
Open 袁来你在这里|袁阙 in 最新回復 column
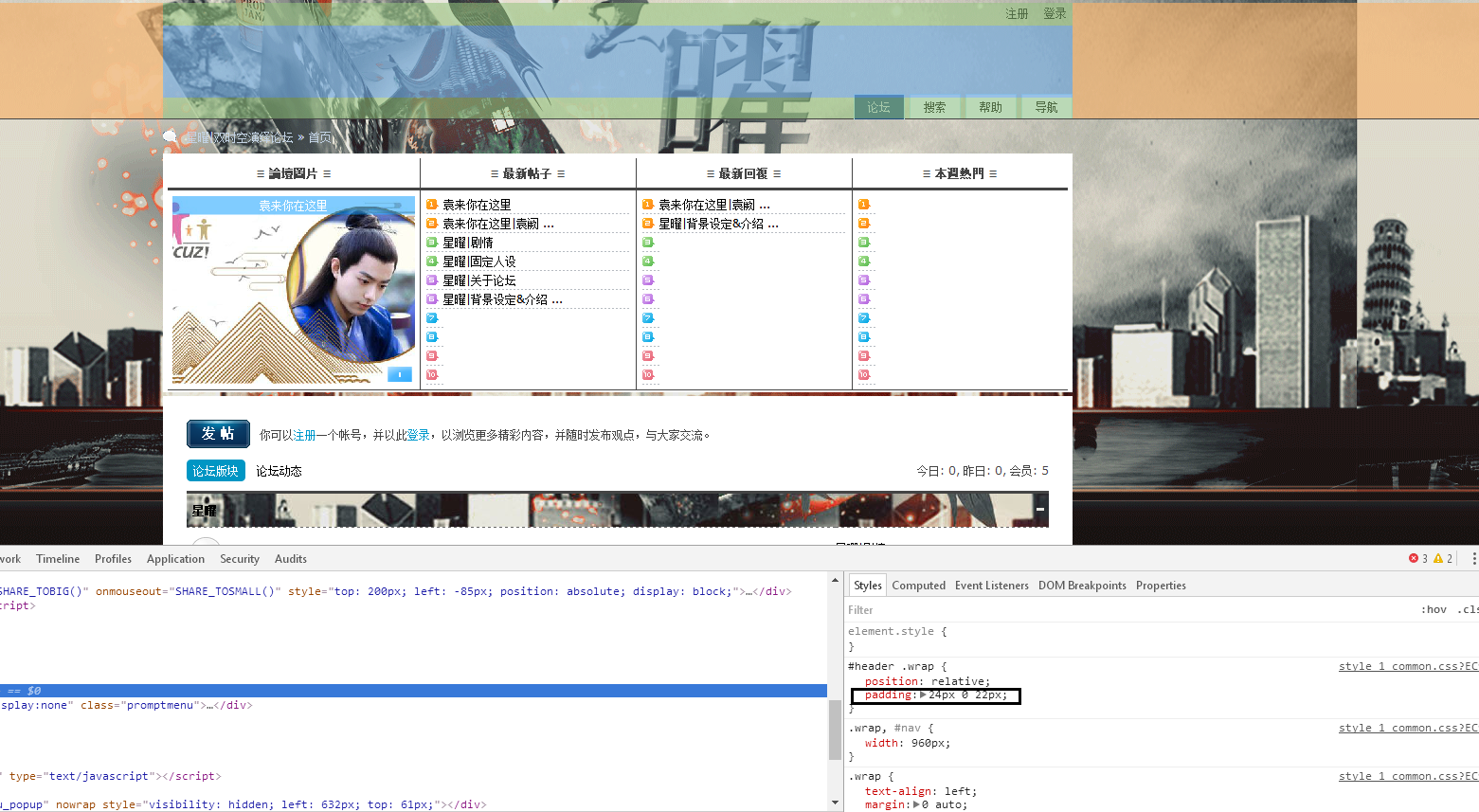tap(714, 205)
